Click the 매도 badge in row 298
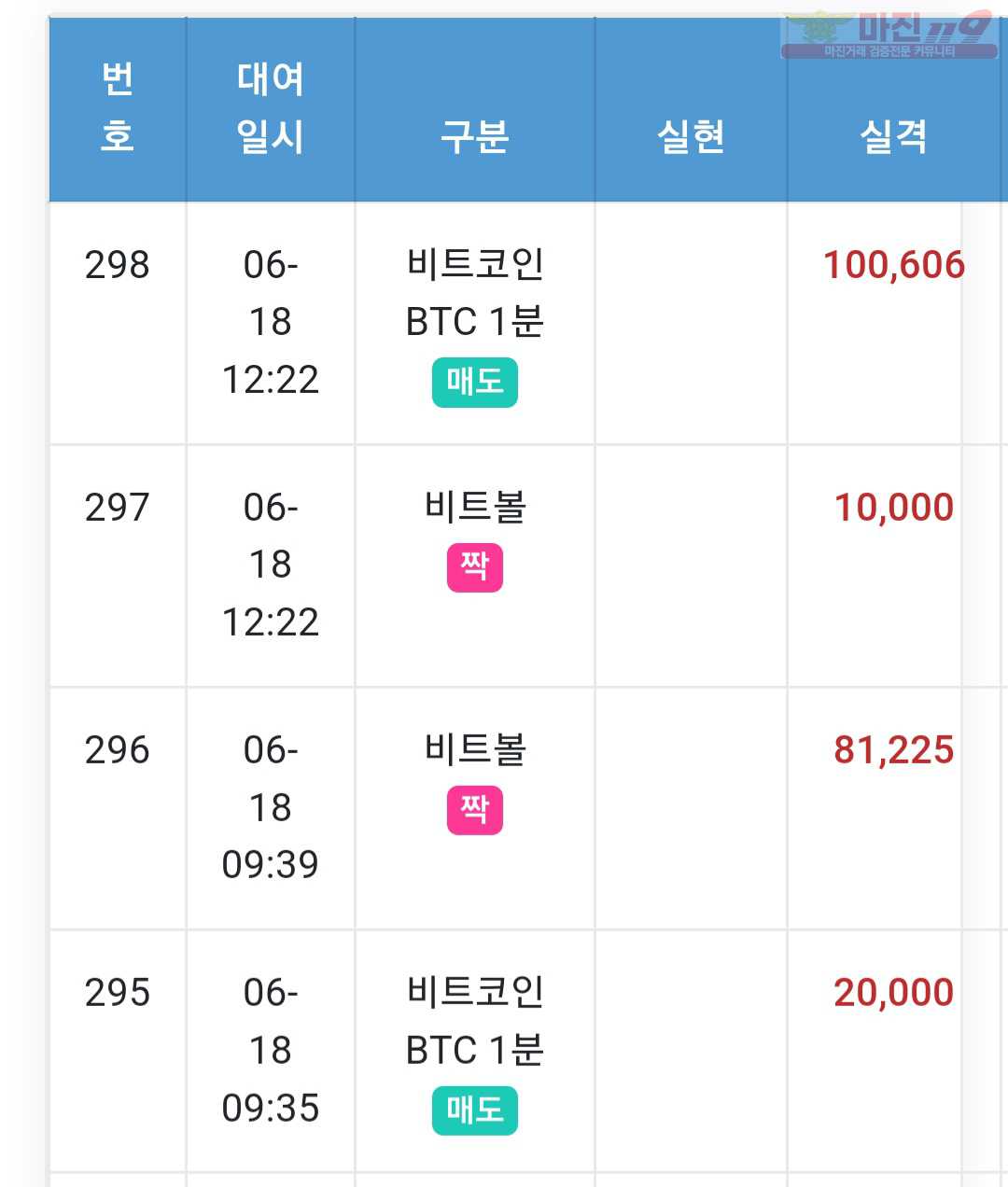 [x=474, y=383]
